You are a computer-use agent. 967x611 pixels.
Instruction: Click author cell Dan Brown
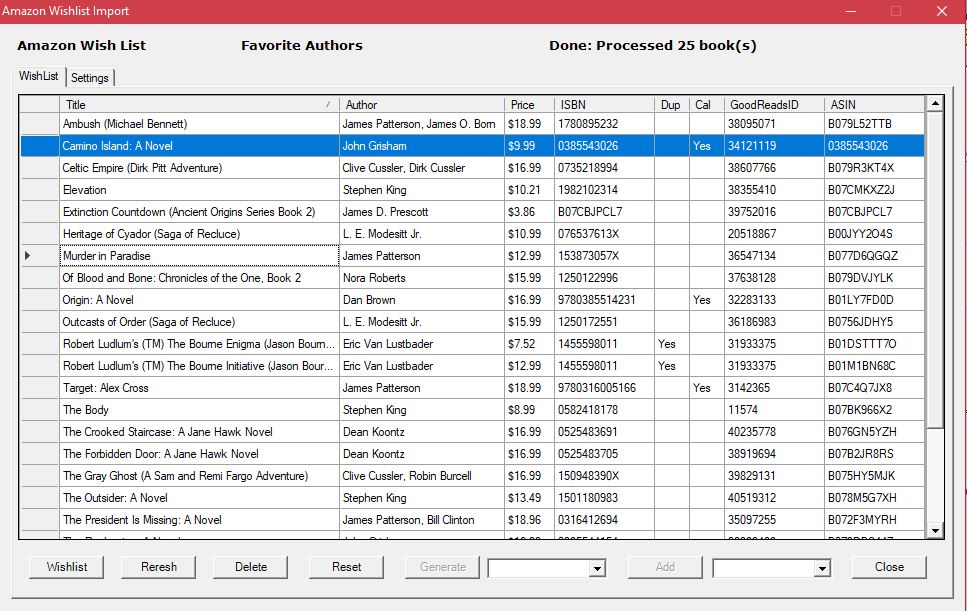pos(422,300)
